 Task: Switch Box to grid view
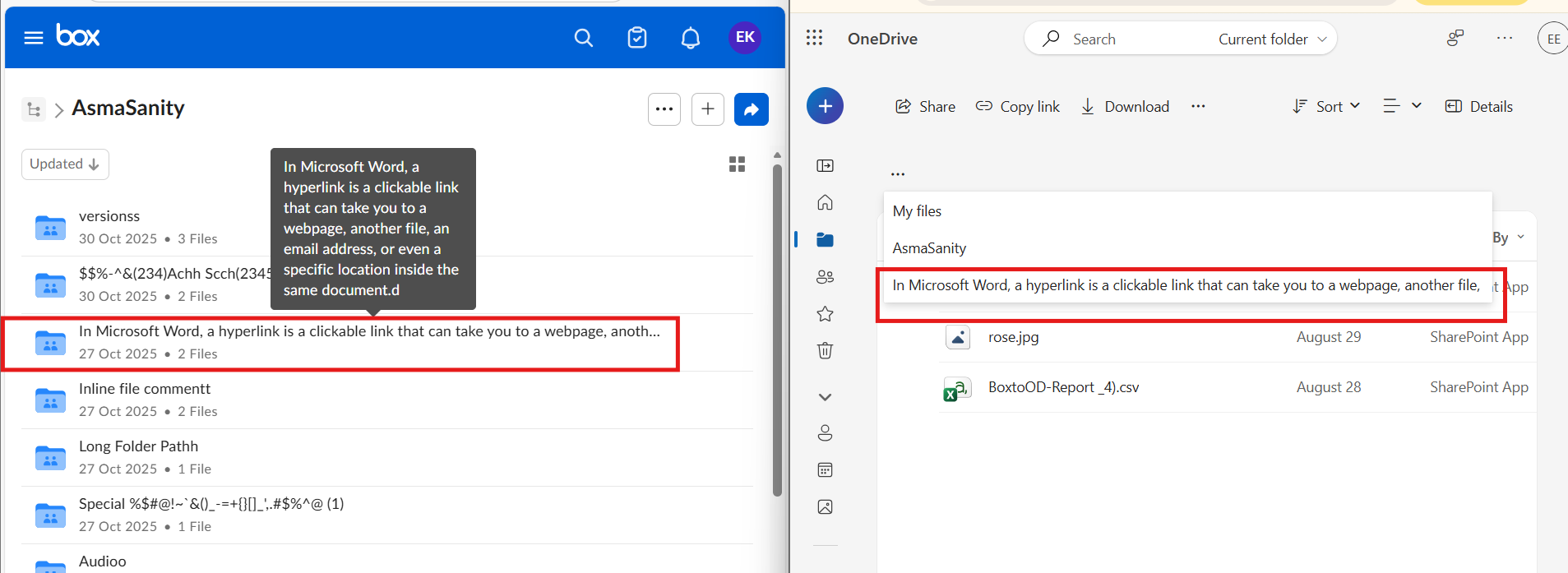pyautogui.click(x=737, y=164)
